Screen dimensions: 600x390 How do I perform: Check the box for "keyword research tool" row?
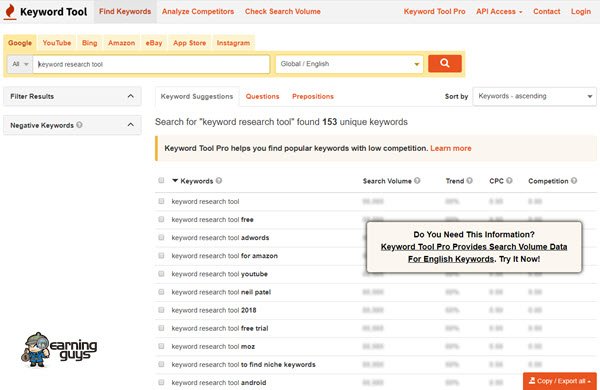point(161,201)
